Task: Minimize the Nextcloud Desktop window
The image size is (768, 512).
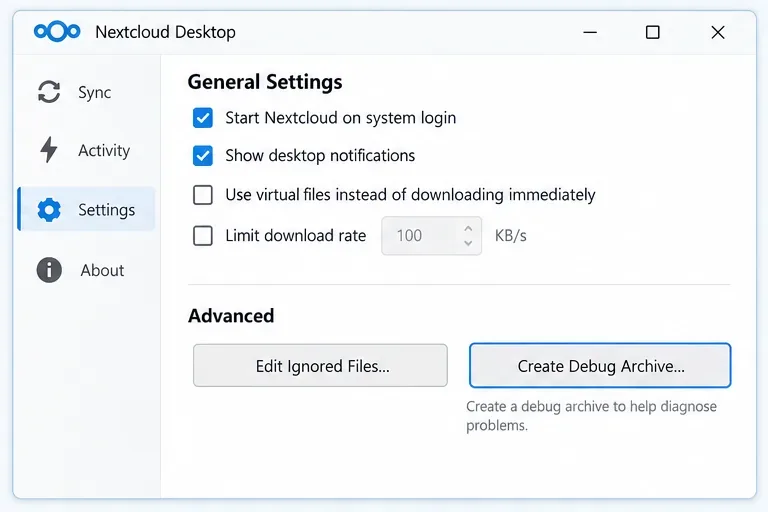Action: coord(590,32)
